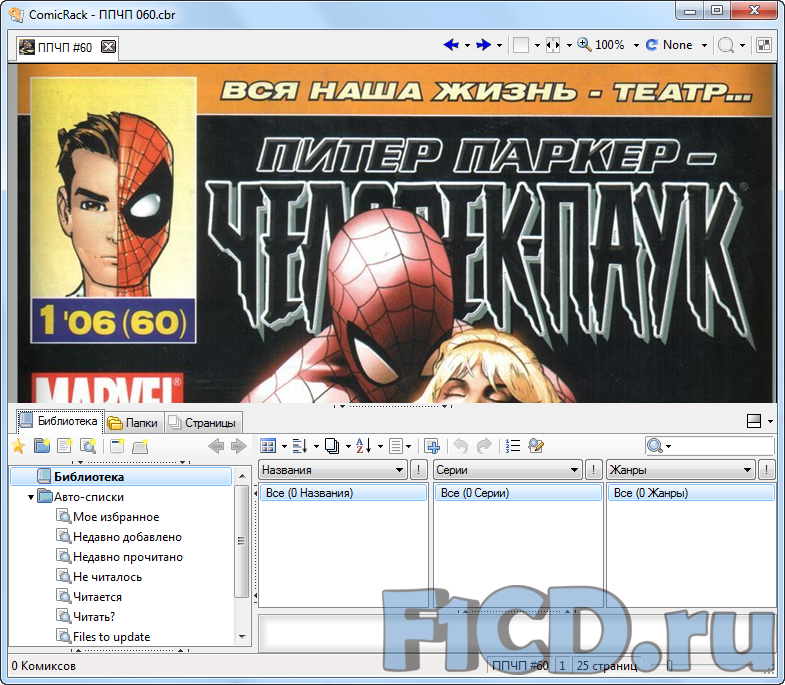Open the next page arrow dropdown
The image size is (785, 685).
coord(499,46)
